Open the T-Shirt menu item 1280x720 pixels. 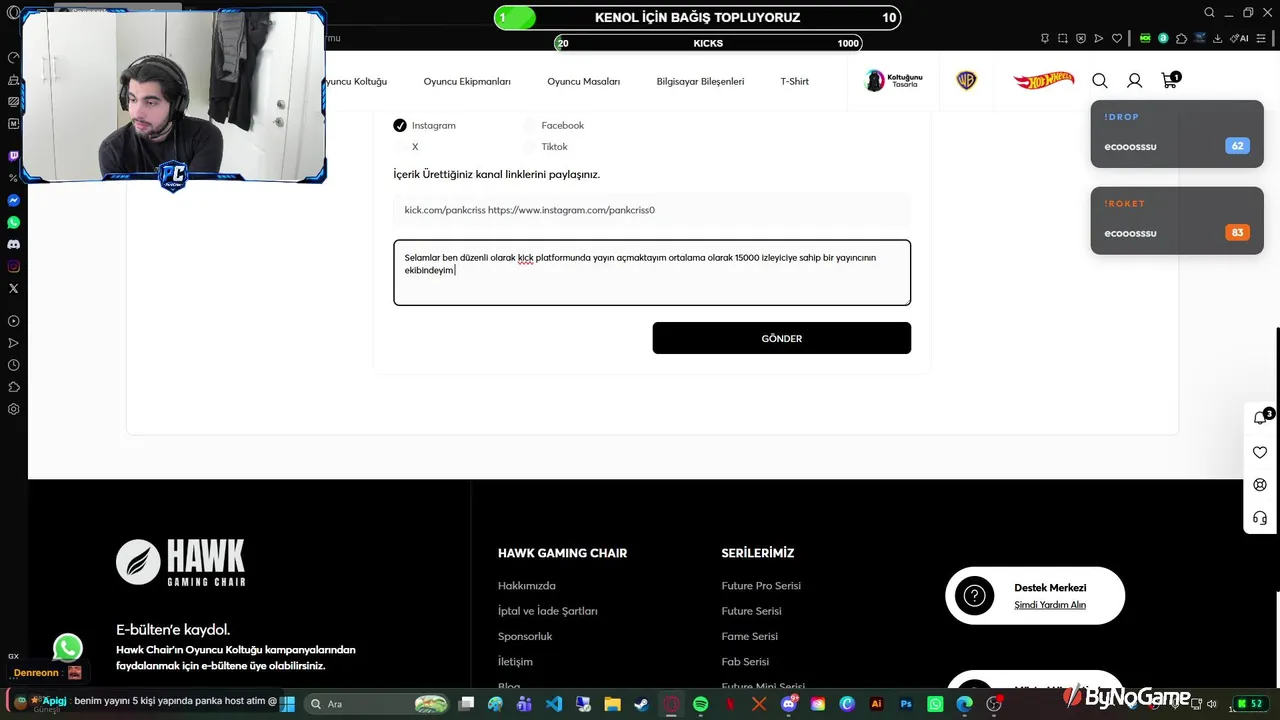click(795, 81)
